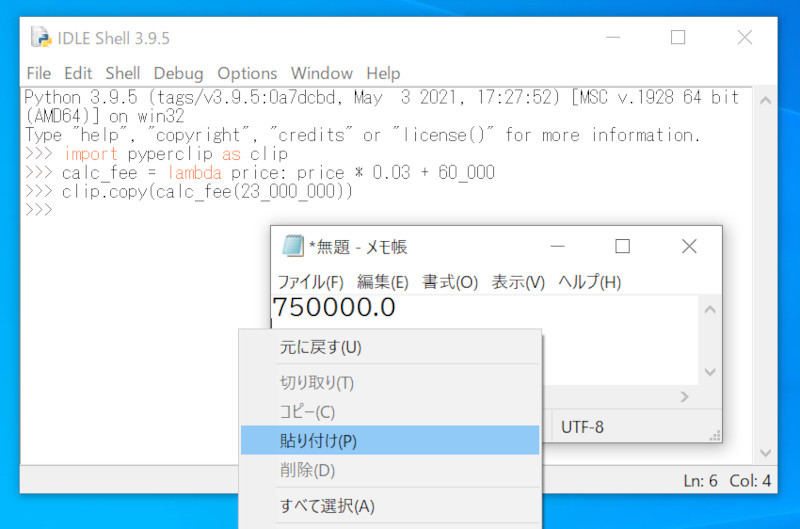Select 貼り付け(P) from the context menu

[390, 440]
